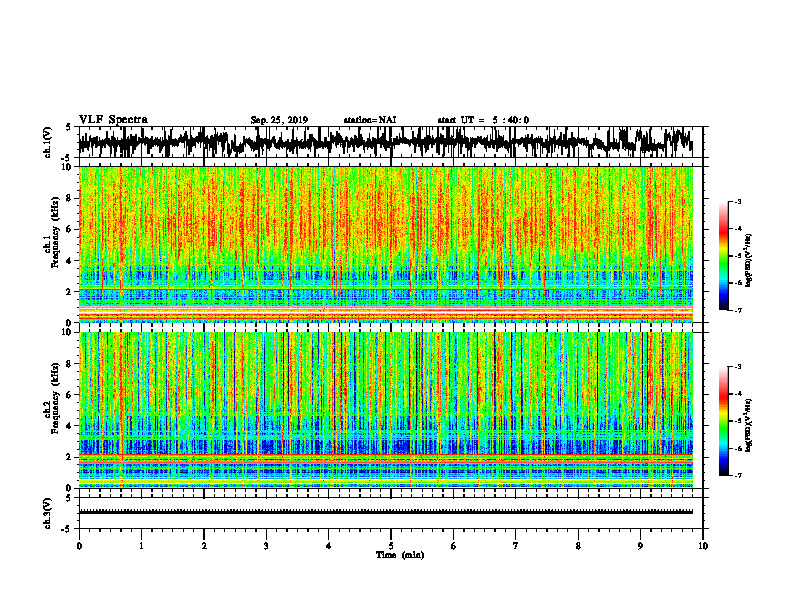Click the "10" tick on the time axis
Viewport: 792px width, 612px height.
click(703, 546)
